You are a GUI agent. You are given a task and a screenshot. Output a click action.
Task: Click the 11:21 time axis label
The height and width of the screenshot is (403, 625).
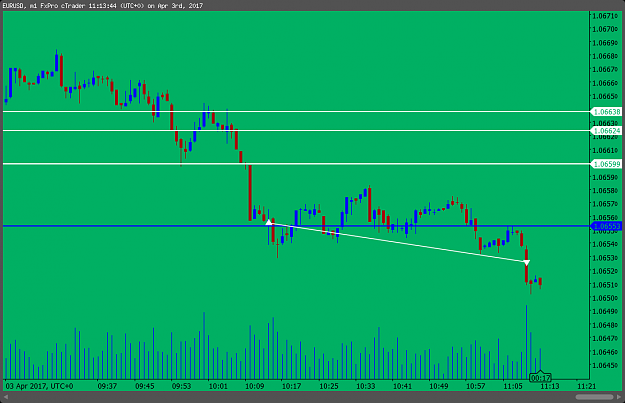click(x=587, y=386)
